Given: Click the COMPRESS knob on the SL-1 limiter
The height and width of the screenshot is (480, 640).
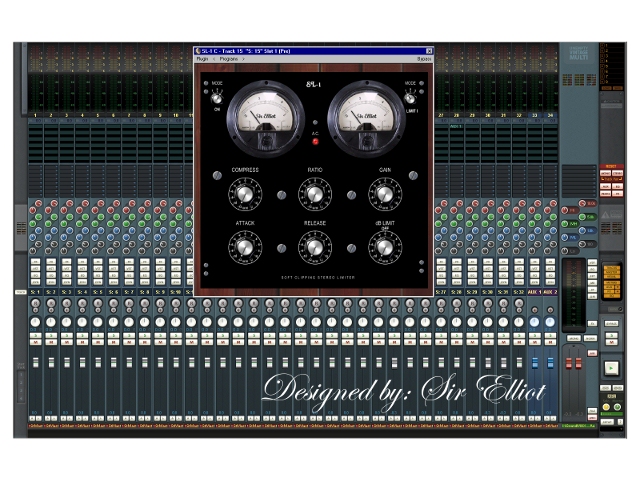Looking at the screenshot, I should tap(245, 194).
